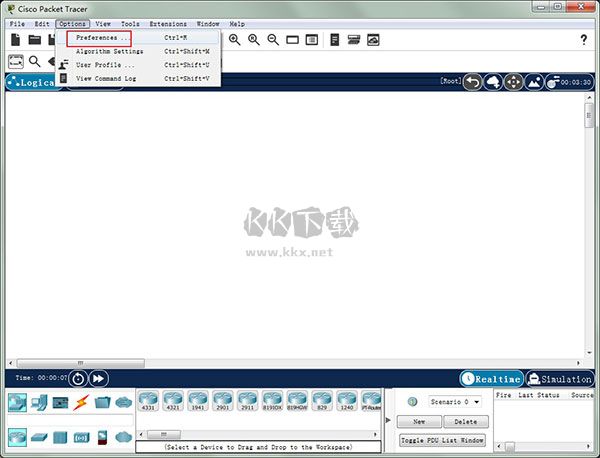Switch to Simulation mode

560,379
